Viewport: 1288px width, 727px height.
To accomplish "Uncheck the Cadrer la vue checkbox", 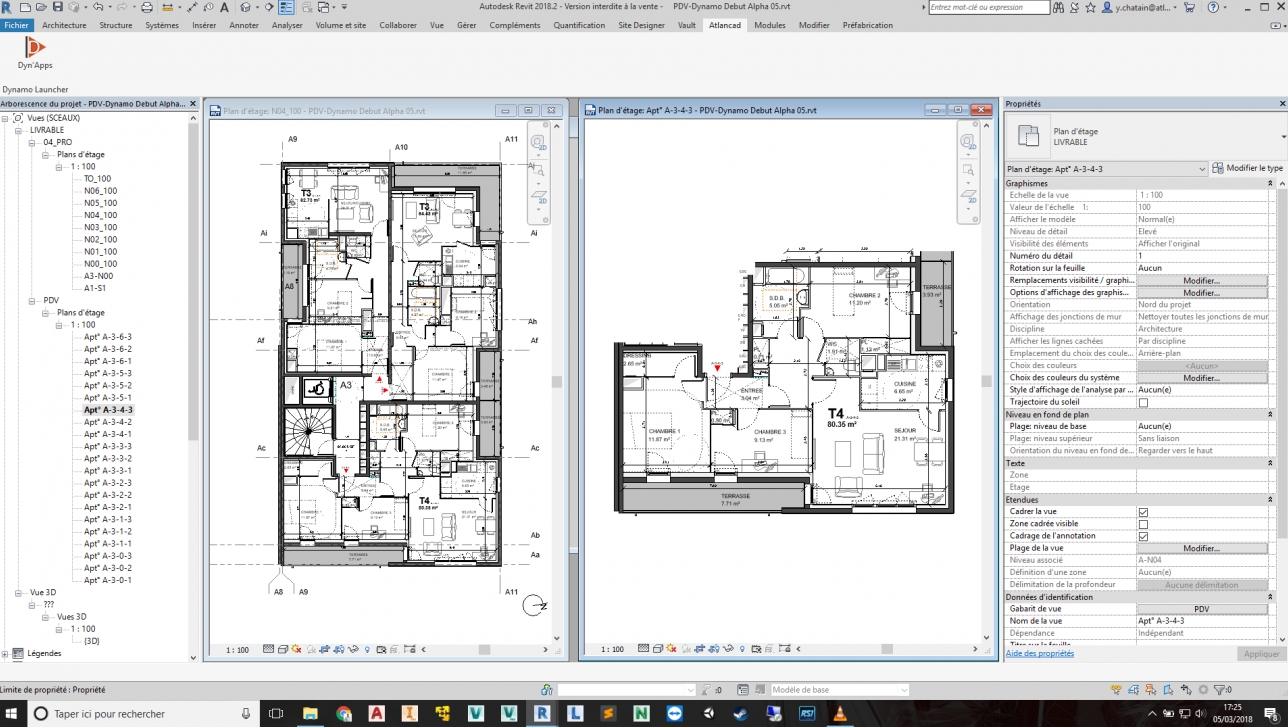I will (x=1143, y=512).
